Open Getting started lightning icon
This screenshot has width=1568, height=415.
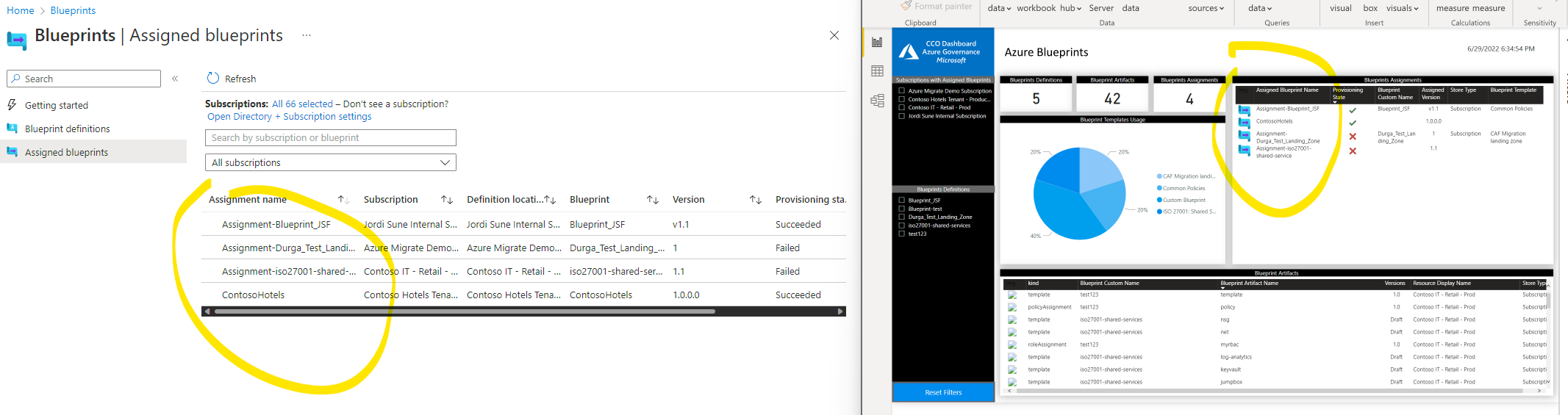[12, 105]
